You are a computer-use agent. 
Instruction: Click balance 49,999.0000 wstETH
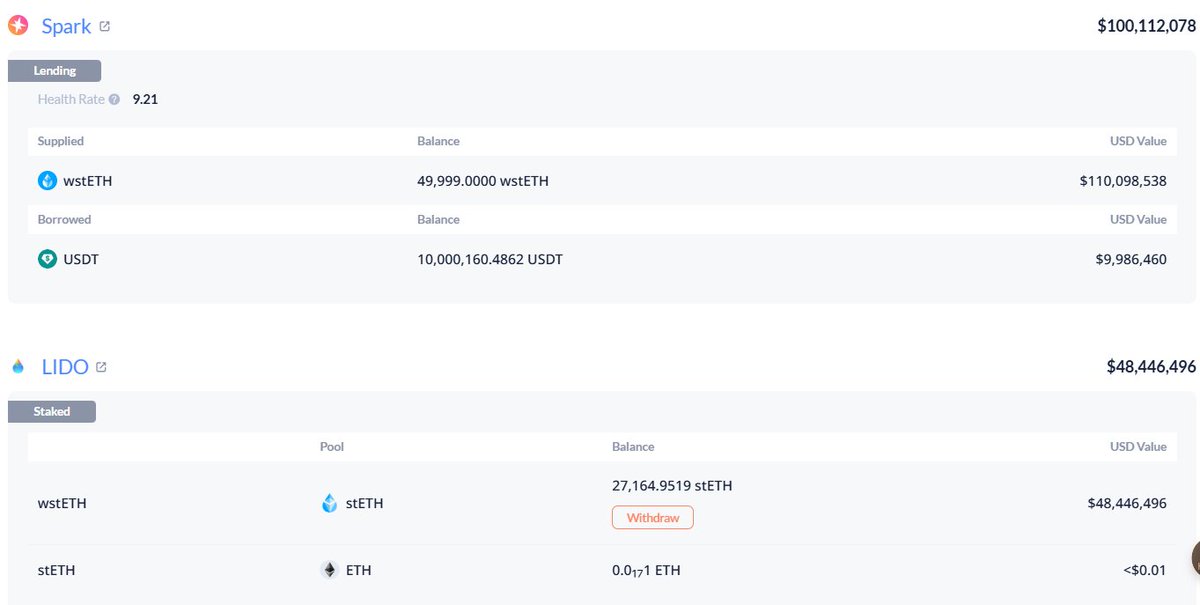483,181
